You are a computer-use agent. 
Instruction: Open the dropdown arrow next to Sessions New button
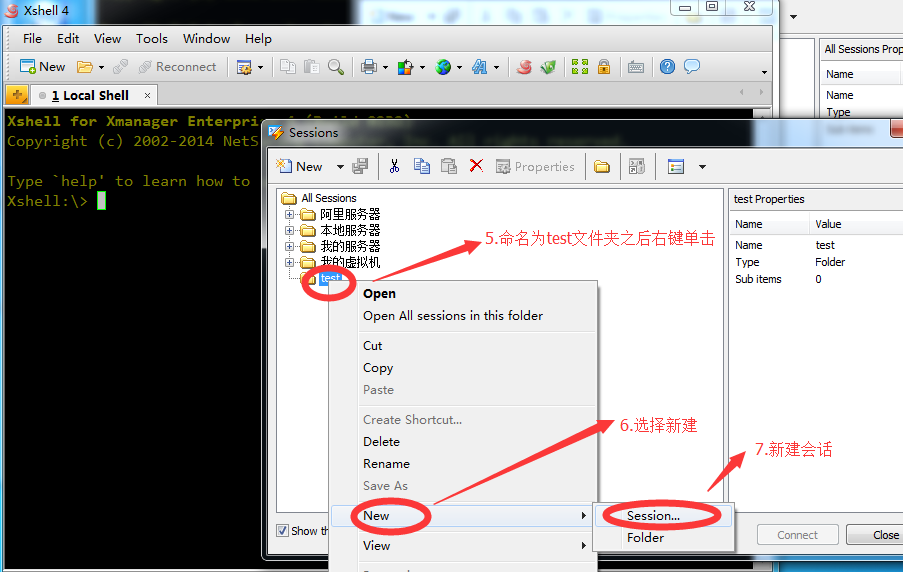(x=340, y=167)
